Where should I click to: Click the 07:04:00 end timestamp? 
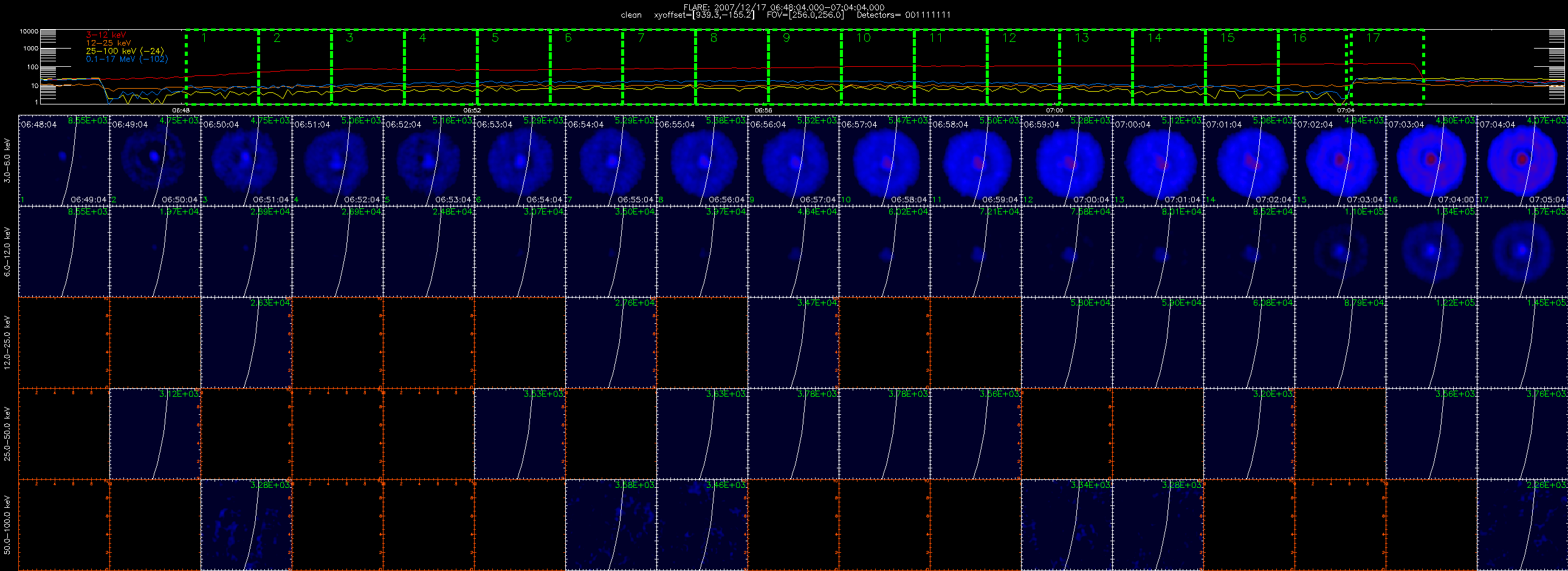point(1456,199)
